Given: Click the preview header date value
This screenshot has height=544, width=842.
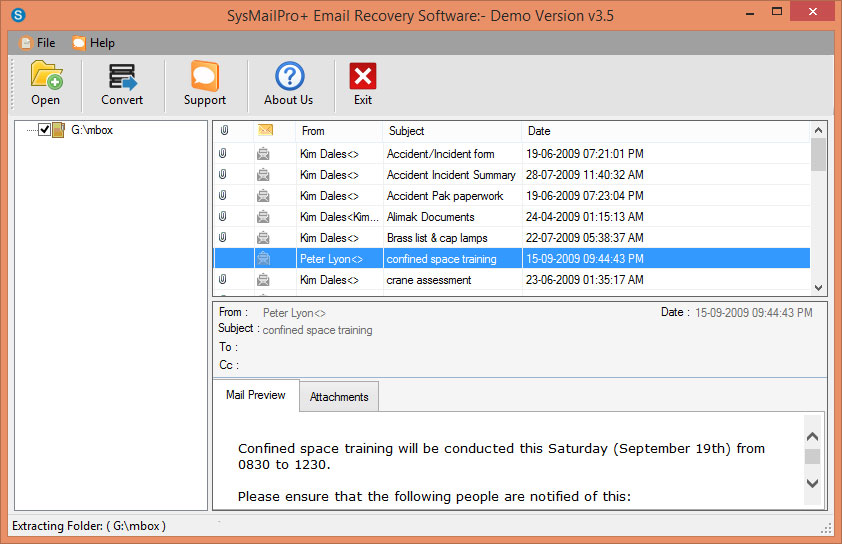Looking at the screenshot, I should click(x=754, y=313).
